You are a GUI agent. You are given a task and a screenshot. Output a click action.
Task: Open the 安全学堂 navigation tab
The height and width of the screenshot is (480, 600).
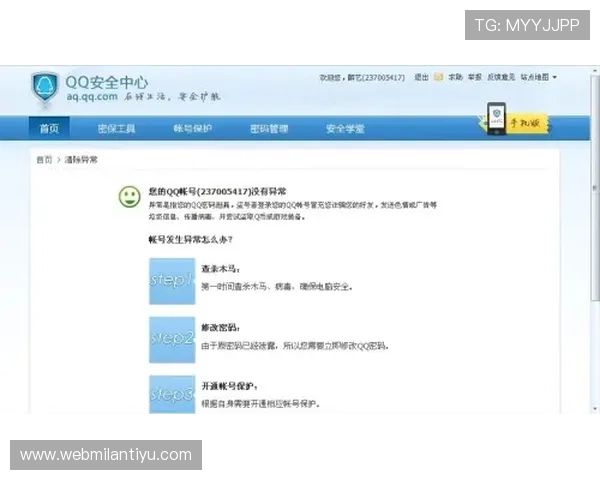(x=345, y=129)
